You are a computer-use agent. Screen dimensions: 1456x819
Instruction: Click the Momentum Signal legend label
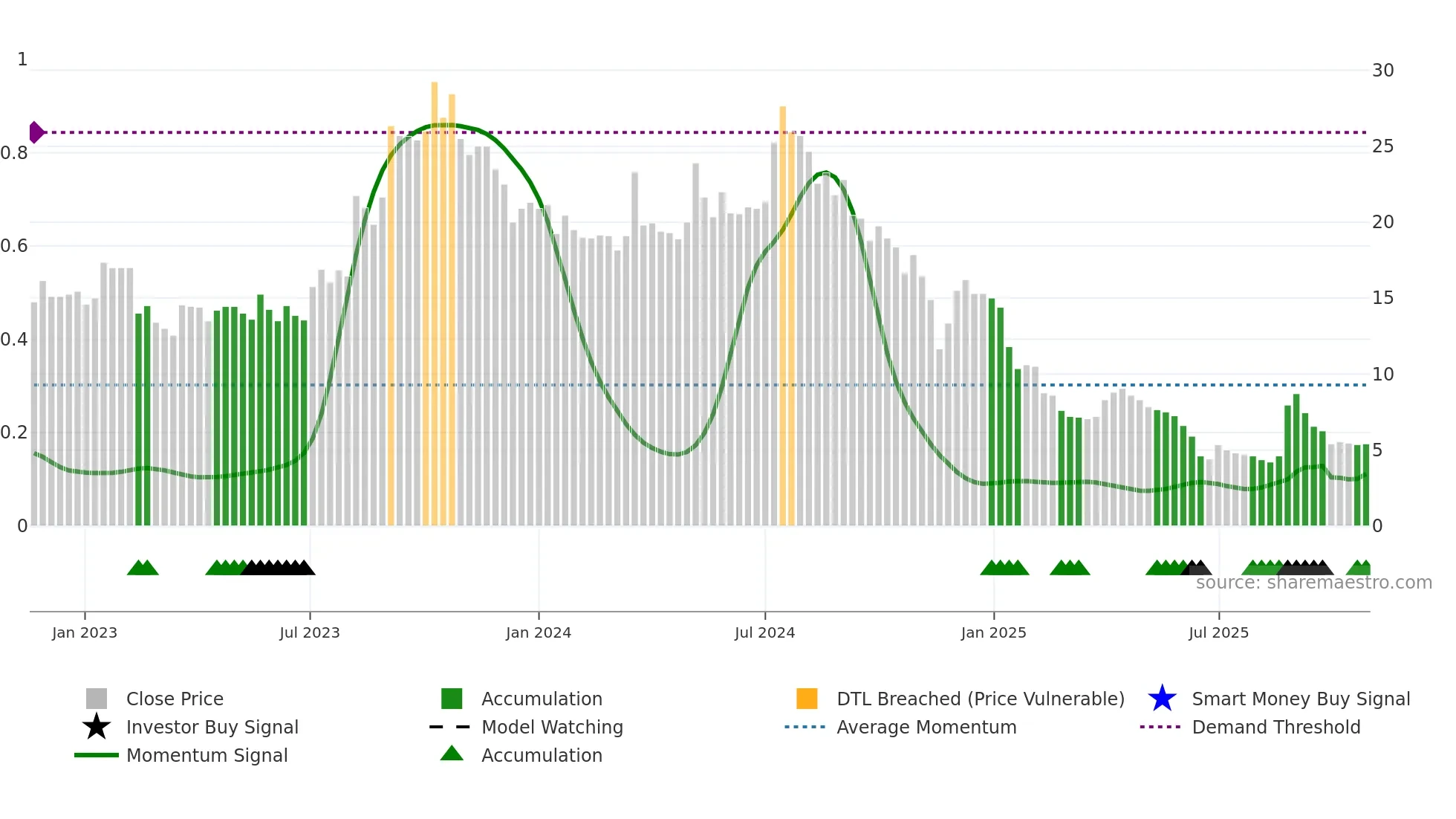[207, 755]
